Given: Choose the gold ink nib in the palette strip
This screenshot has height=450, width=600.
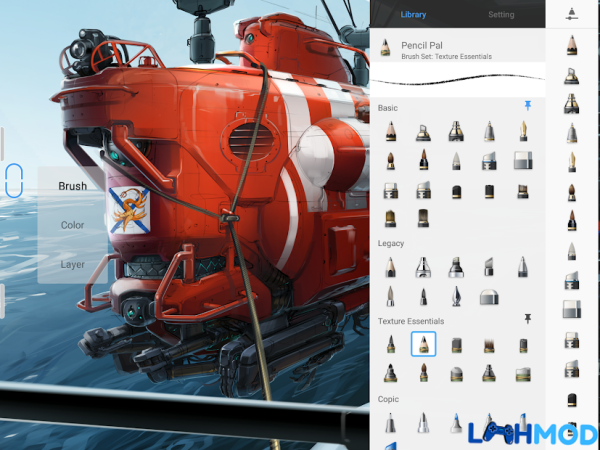Looking at the screenshot, I should (x=572, y=162).
